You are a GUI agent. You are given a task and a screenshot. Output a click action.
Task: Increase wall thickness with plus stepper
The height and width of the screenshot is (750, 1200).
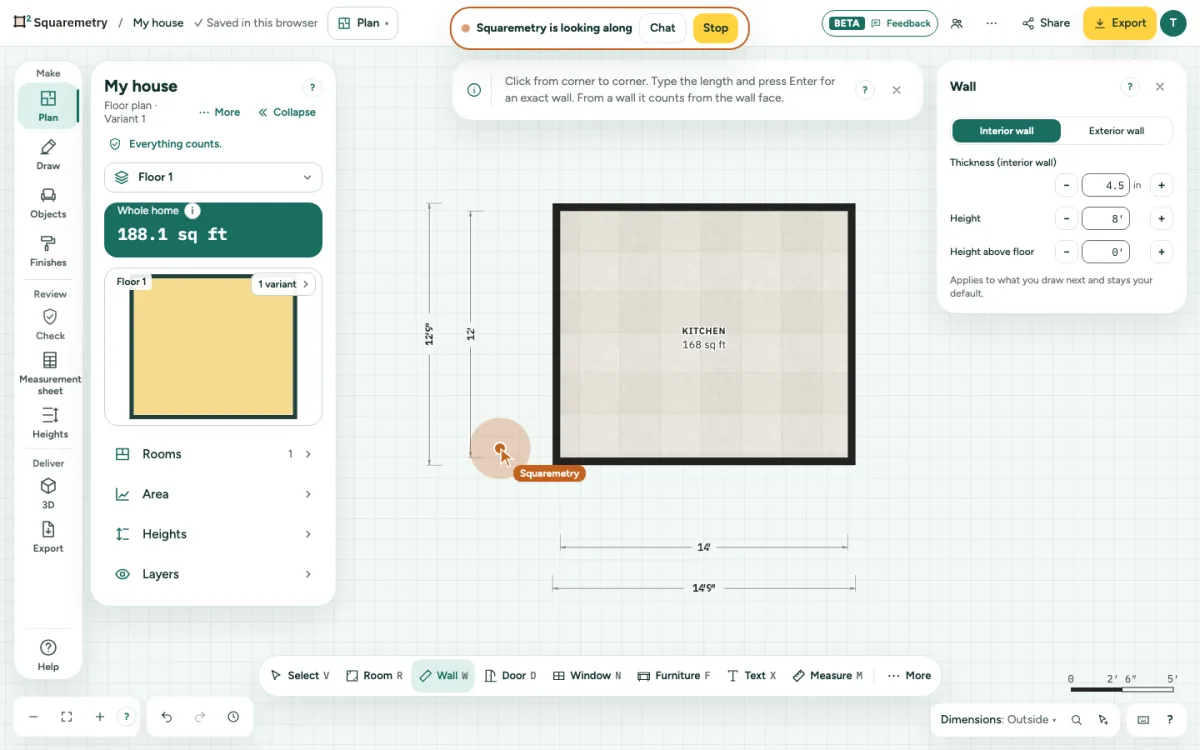(x=1161, y=185)
